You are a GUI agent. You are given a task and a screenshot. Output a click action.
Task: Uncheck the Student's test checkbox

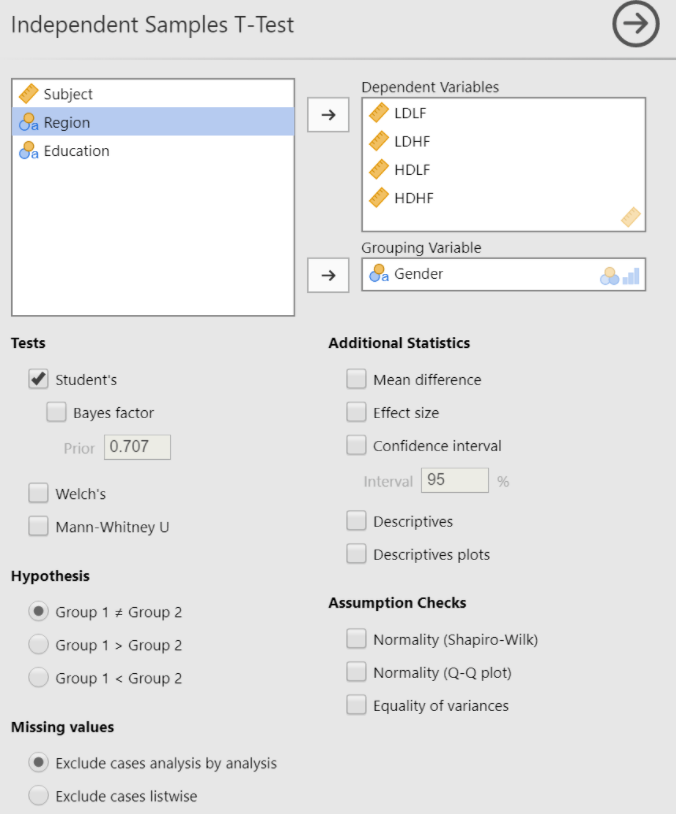(x=39, y=380)
